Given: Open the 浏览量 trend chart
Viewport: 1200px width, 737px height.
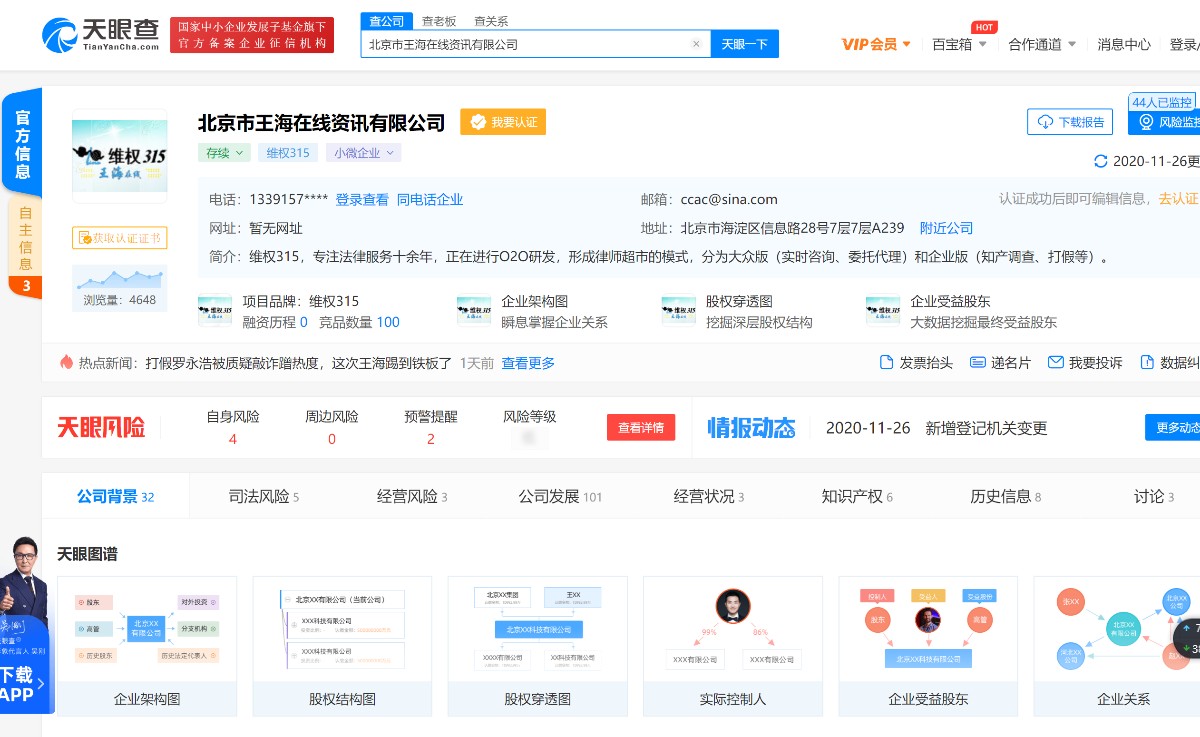Looking at the screenshot, I should click(x=120, y=288).
